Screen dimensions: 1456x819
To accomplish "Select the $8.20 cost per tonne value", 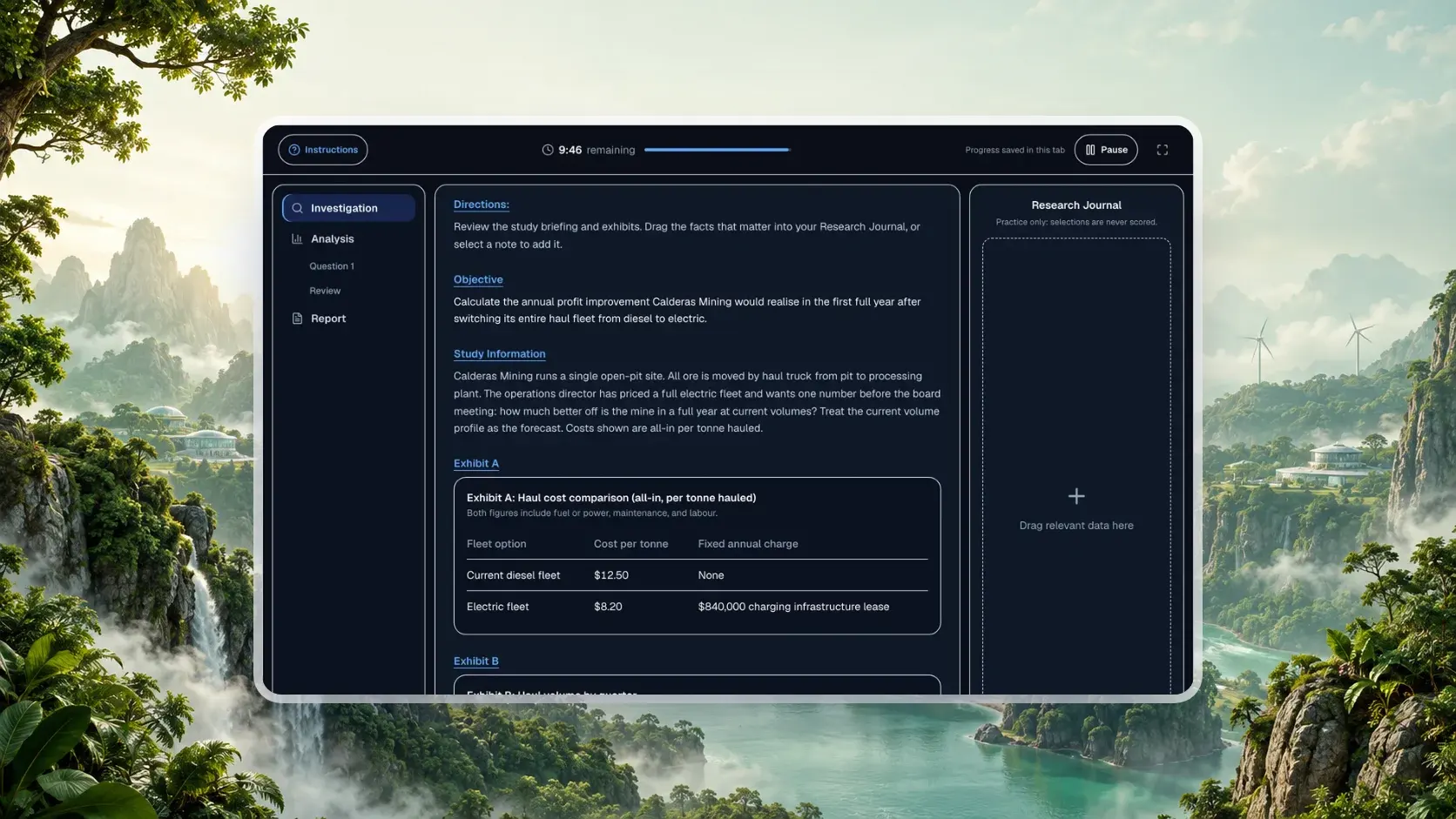I will tap(608, 607).
